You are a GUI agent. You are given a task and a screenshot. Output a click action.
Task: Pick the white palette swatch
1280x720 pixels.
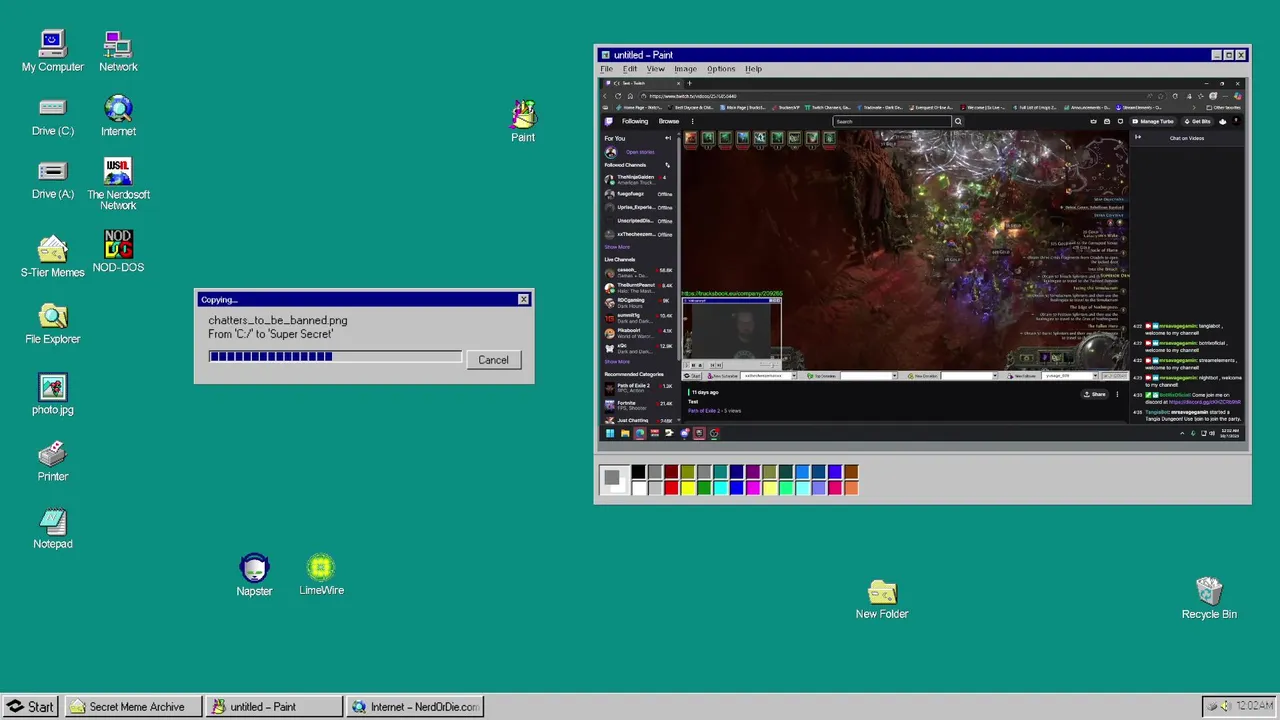tap(638, 488)
